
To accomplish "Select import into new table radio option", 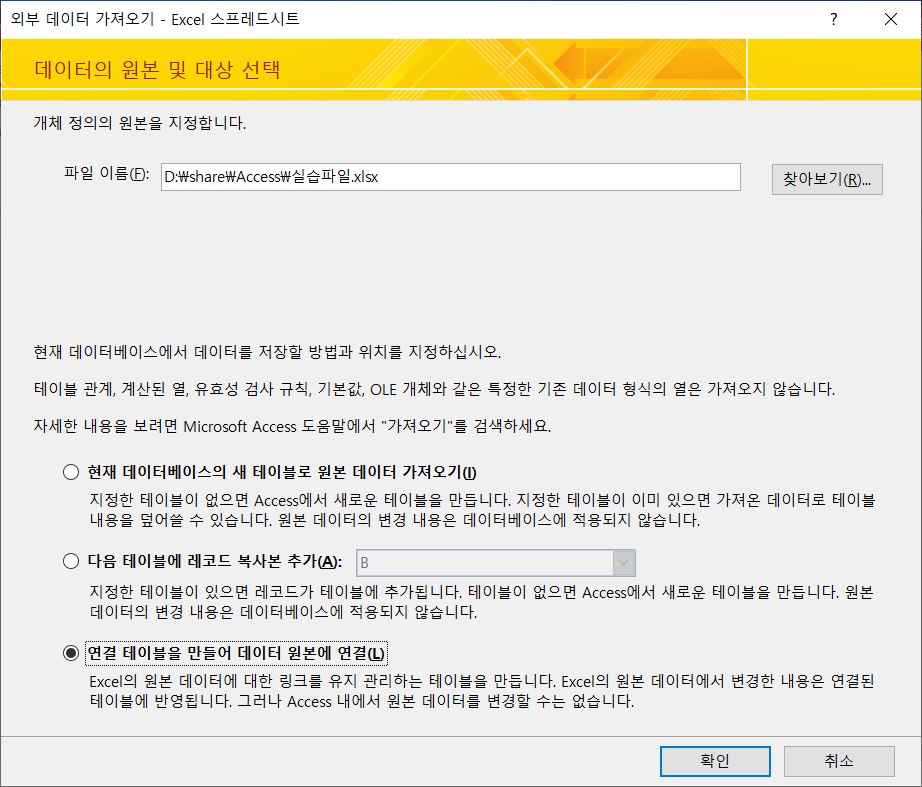I will pos(71,472).
